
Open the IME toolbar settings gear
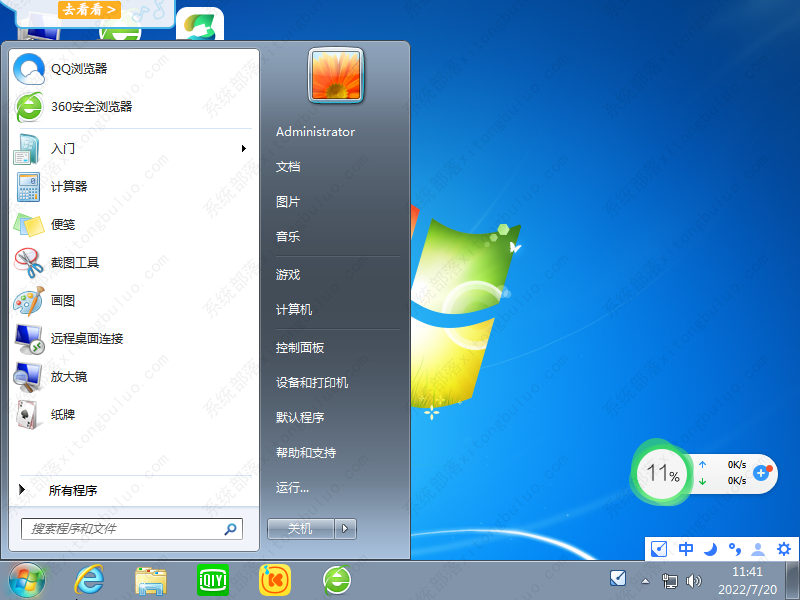pos(783,549)
